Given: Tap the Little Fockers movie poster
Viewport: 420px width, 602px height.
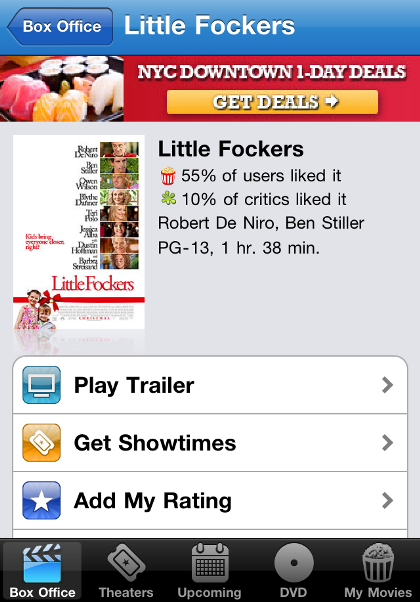Looking at the screenshot, I should coord(79,232).
